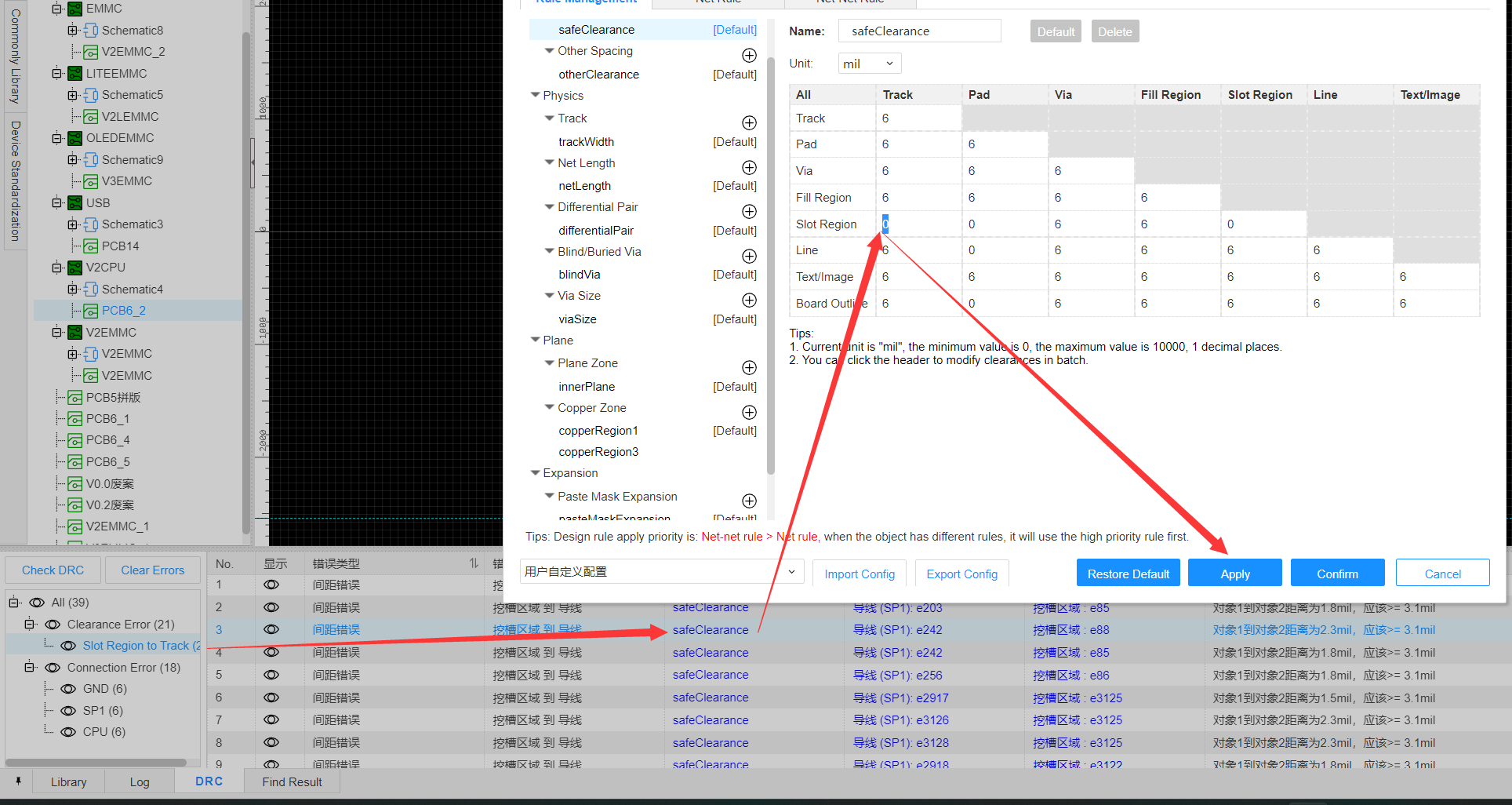
Task: Add a new Copper Zone rule
Action: pos(749,412)
